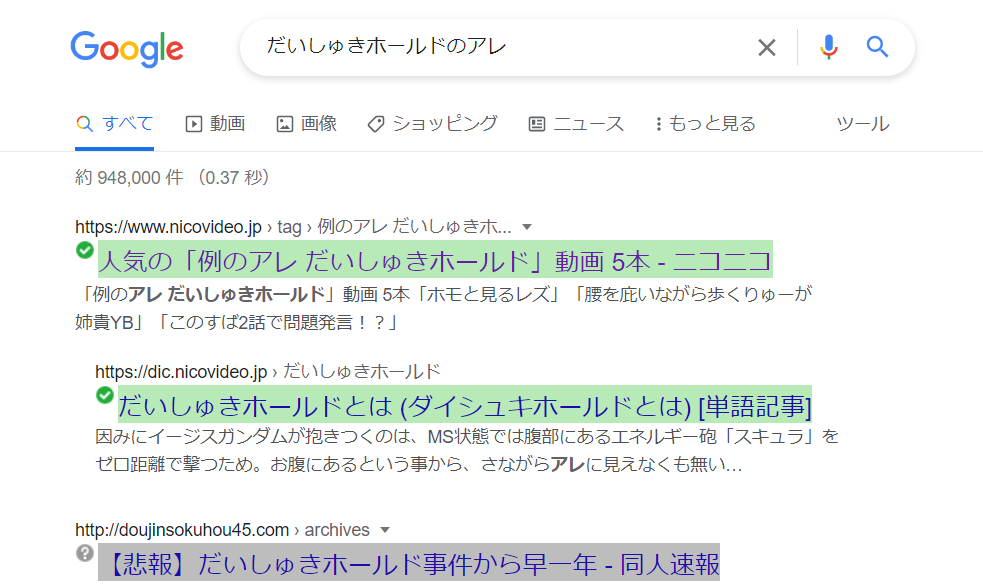Open the ショッピング tab
Viewport: 983px width, 584px height.
[433, 123]
